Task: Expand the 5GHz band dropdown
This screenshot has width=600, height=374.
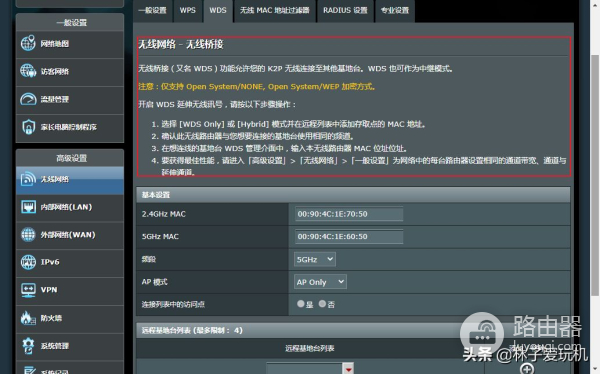Action: pyautogui.click(x=315, y=260)
